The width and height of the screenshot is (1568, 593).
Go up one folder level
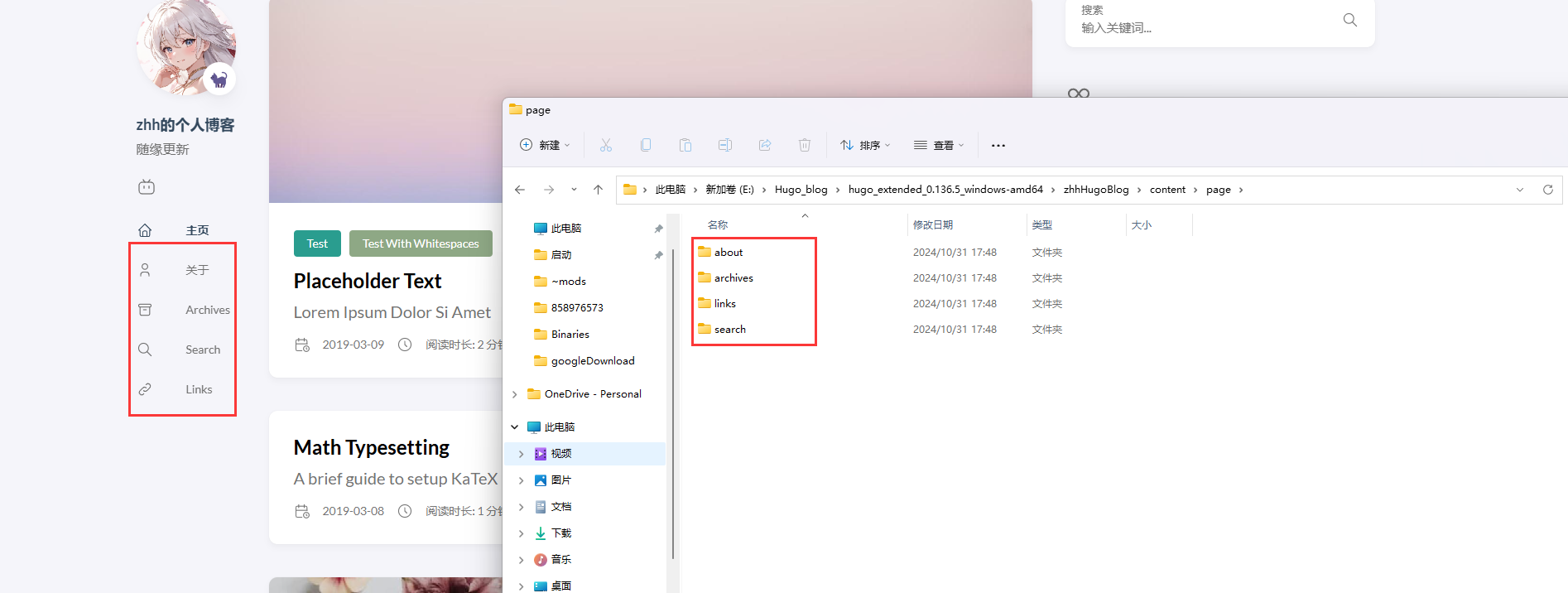(598, 190)
